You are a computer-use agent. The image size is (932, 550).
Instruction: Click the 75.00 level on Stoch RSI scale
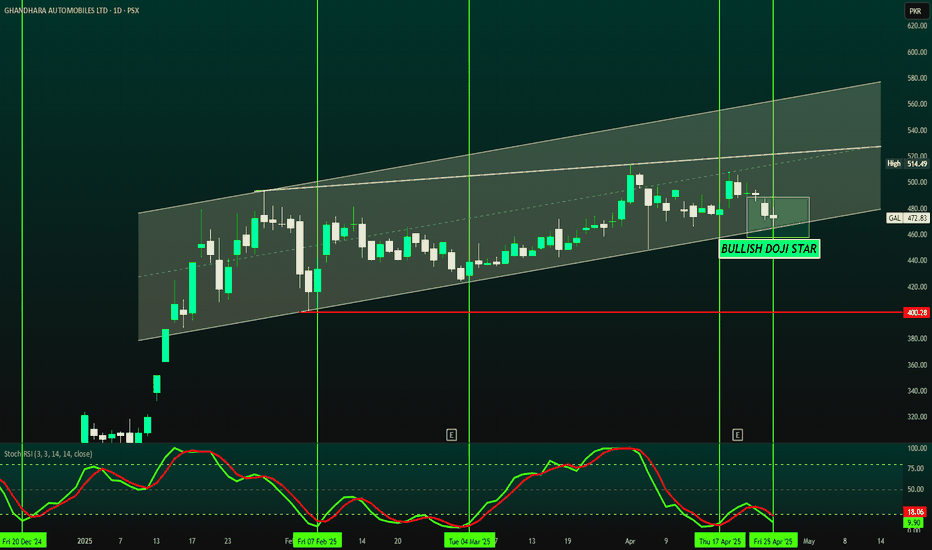point(916,469)
